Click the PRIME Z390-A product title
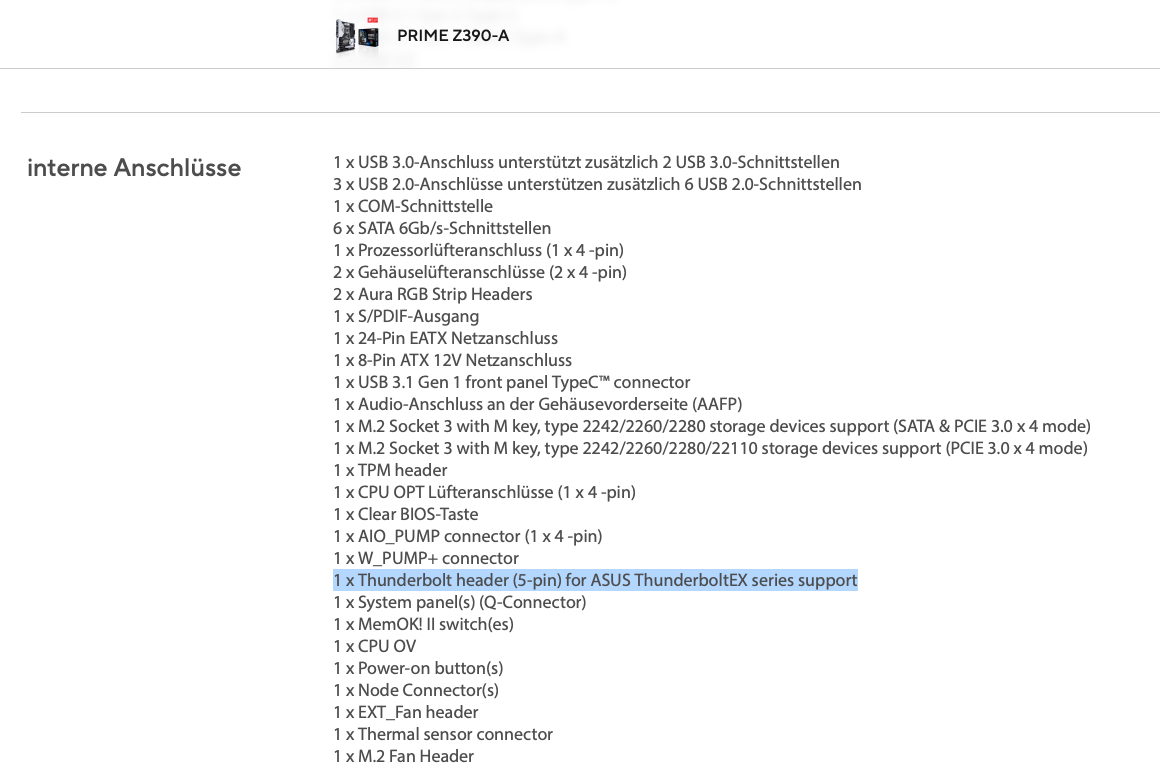This screenshot has height=780, width=1160. (452, 36)
